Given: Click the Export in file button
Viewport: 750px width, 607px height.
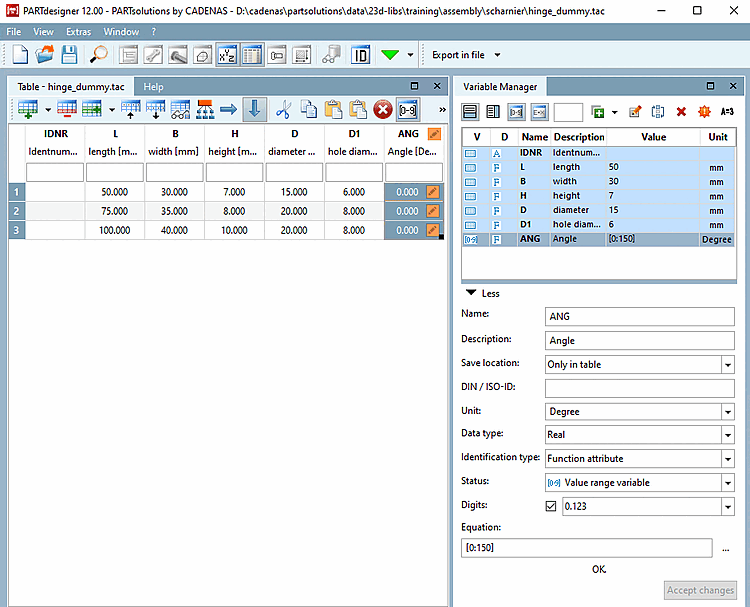Looking at the screenshot, I should coord(460,54).
